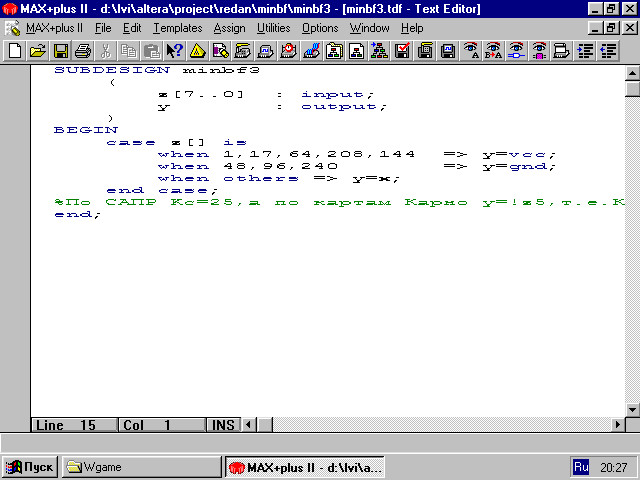Click the green hierarchy tree icon with blue arrow
This screenshot has width=640, height=480.
click(380, 51)
